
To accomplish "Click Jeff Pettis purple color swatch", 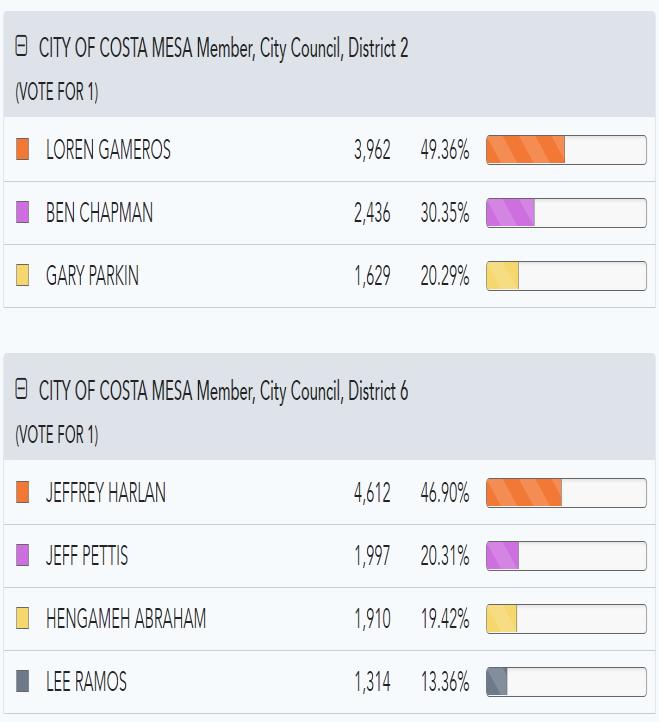I will [23, 556].
